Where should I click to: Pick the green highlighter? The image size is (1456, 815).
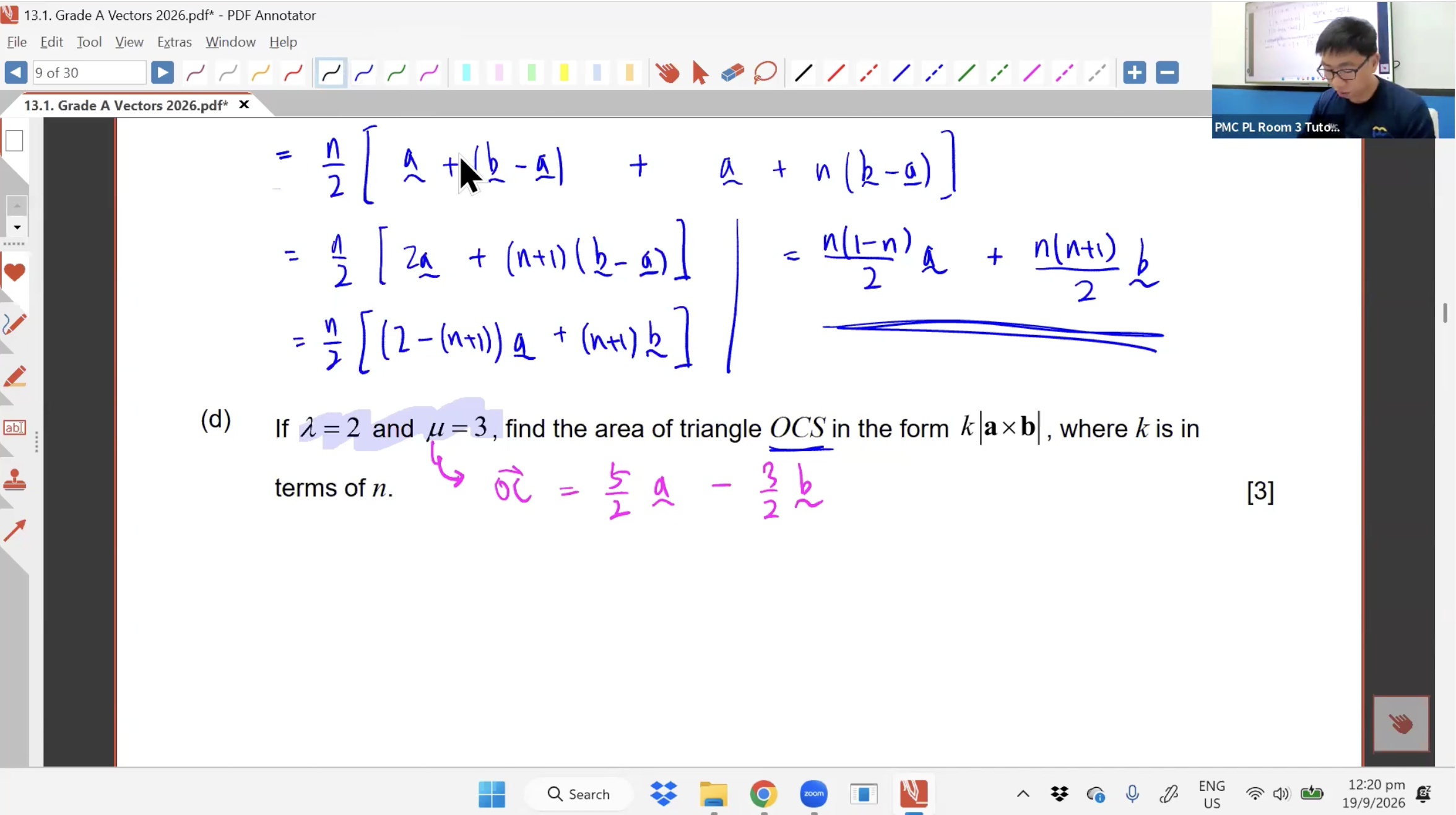coord(532,72)
